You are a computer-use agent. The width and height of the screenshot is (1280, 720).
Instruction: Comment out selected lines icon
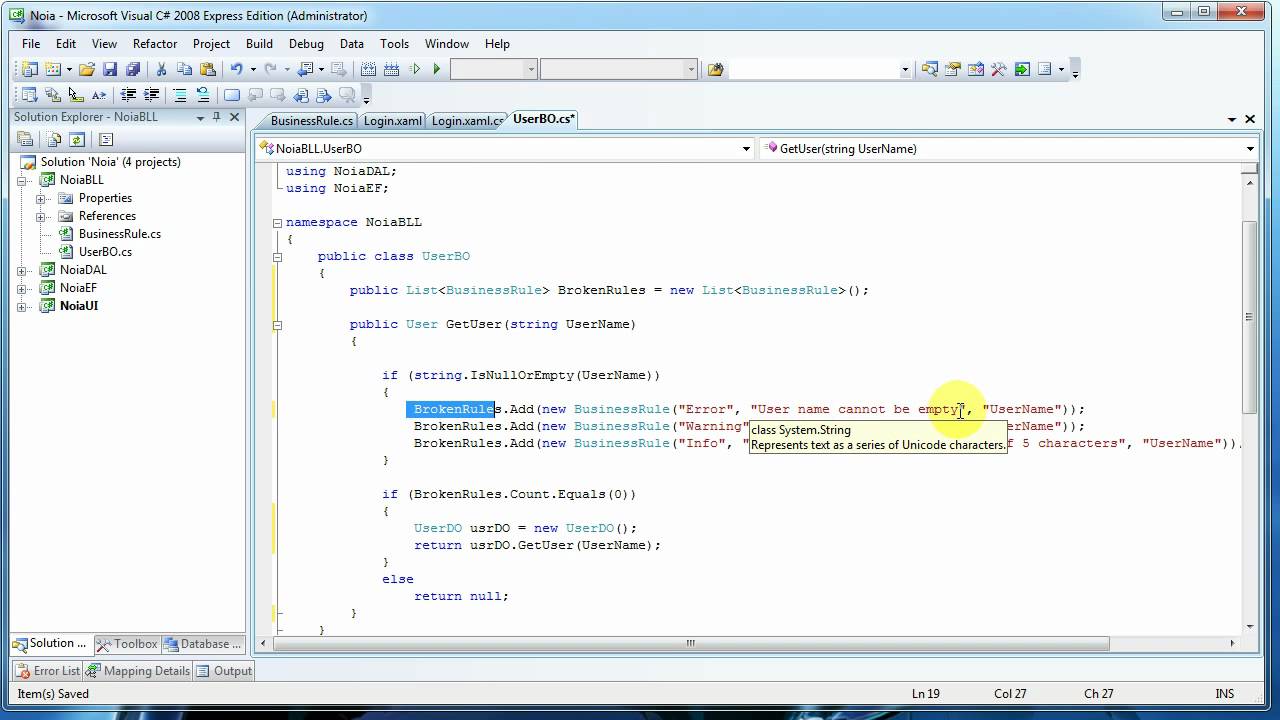(180, 95)
